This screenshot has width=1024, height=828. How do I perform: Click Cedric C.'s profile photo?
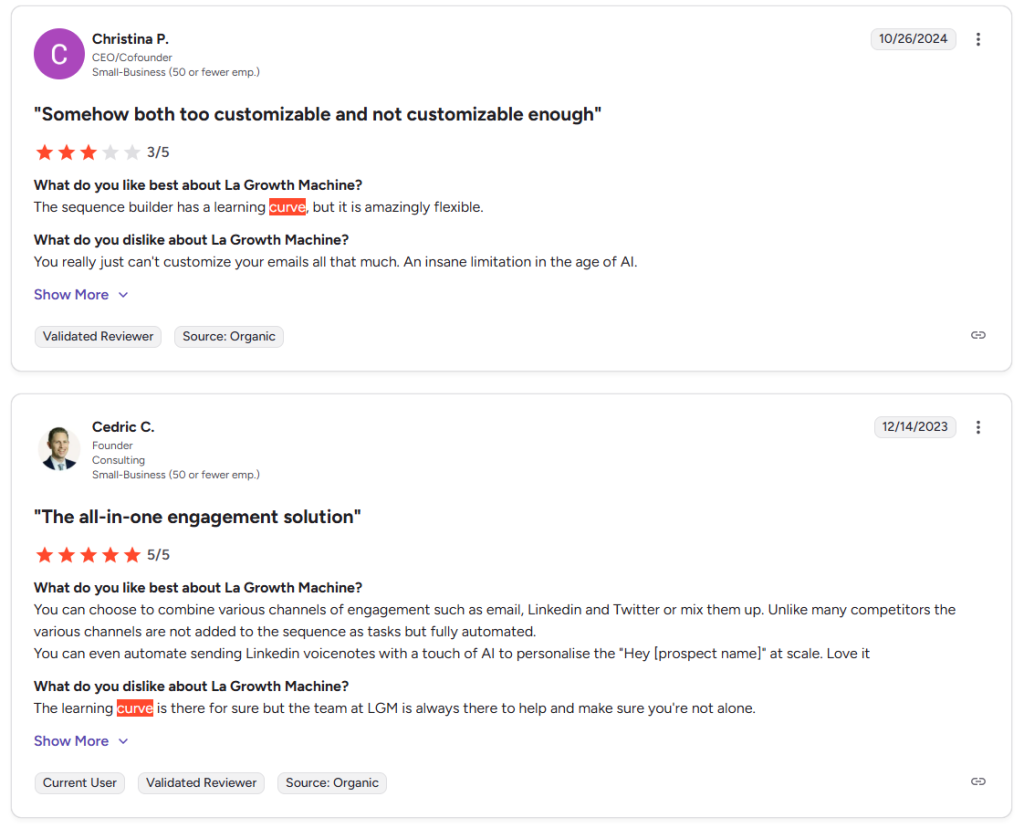pyautogui.click(x=58, y=447)
